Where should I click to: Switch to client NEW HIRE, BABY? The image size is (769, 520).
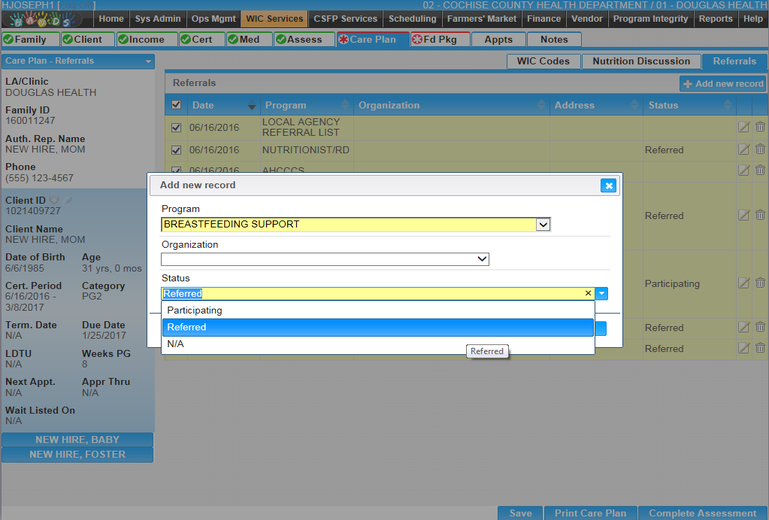tap(77, 440)
